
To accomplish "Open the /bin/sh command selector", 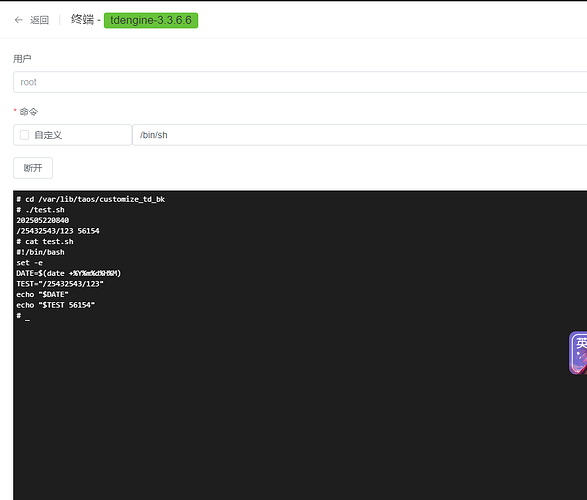I will [360, 135].
